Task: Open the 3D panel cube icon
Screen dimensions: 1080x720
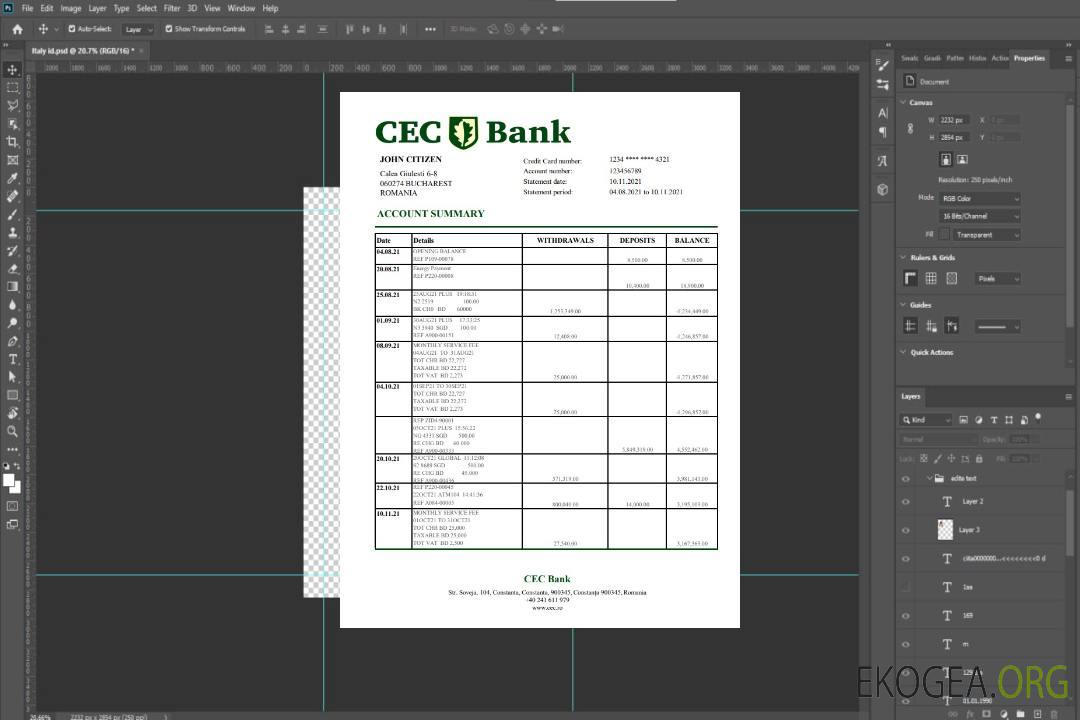Action: click(x=882, y=189)
